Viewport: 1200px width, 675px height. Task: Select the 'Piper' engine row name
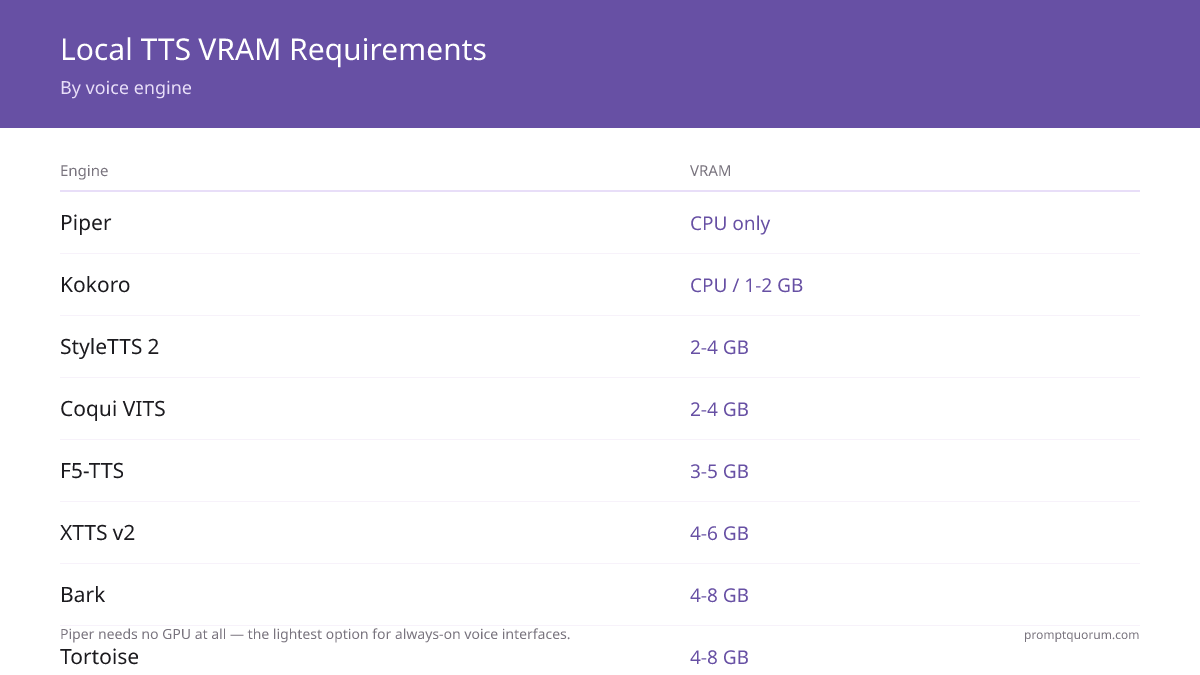85,223
